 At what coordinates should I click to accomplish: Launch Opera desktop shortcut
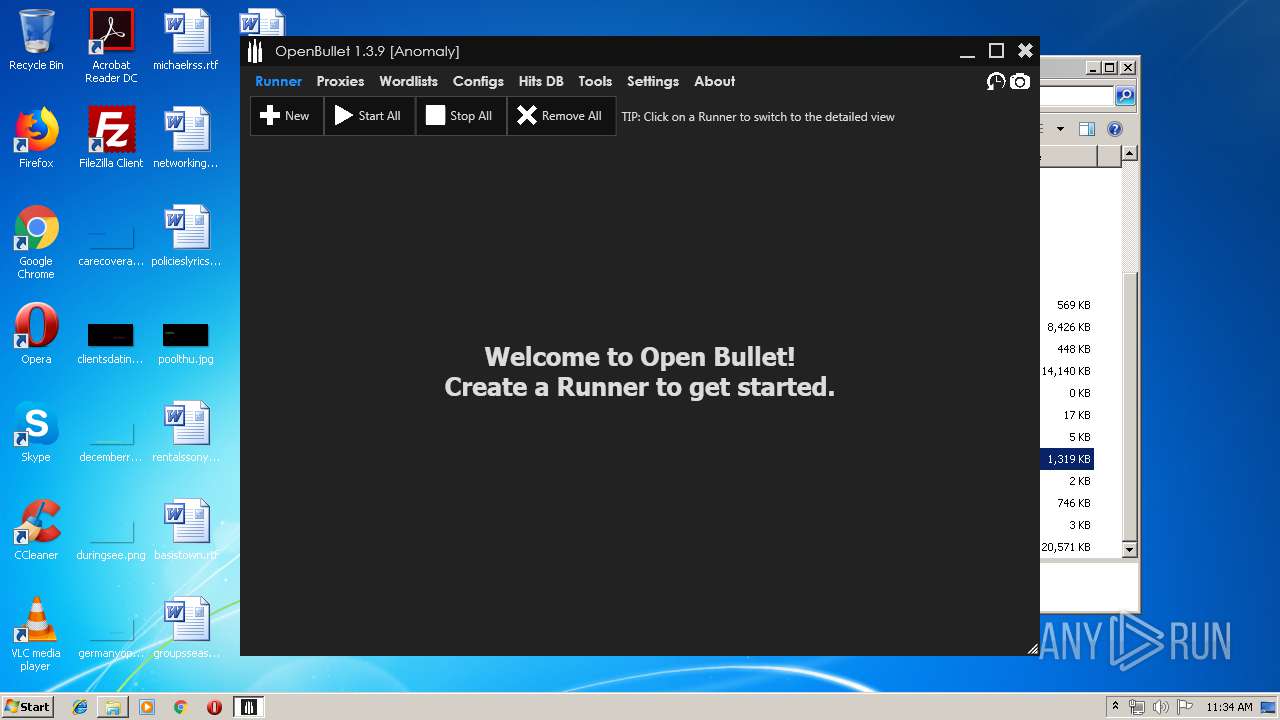[x=36, y=334]
